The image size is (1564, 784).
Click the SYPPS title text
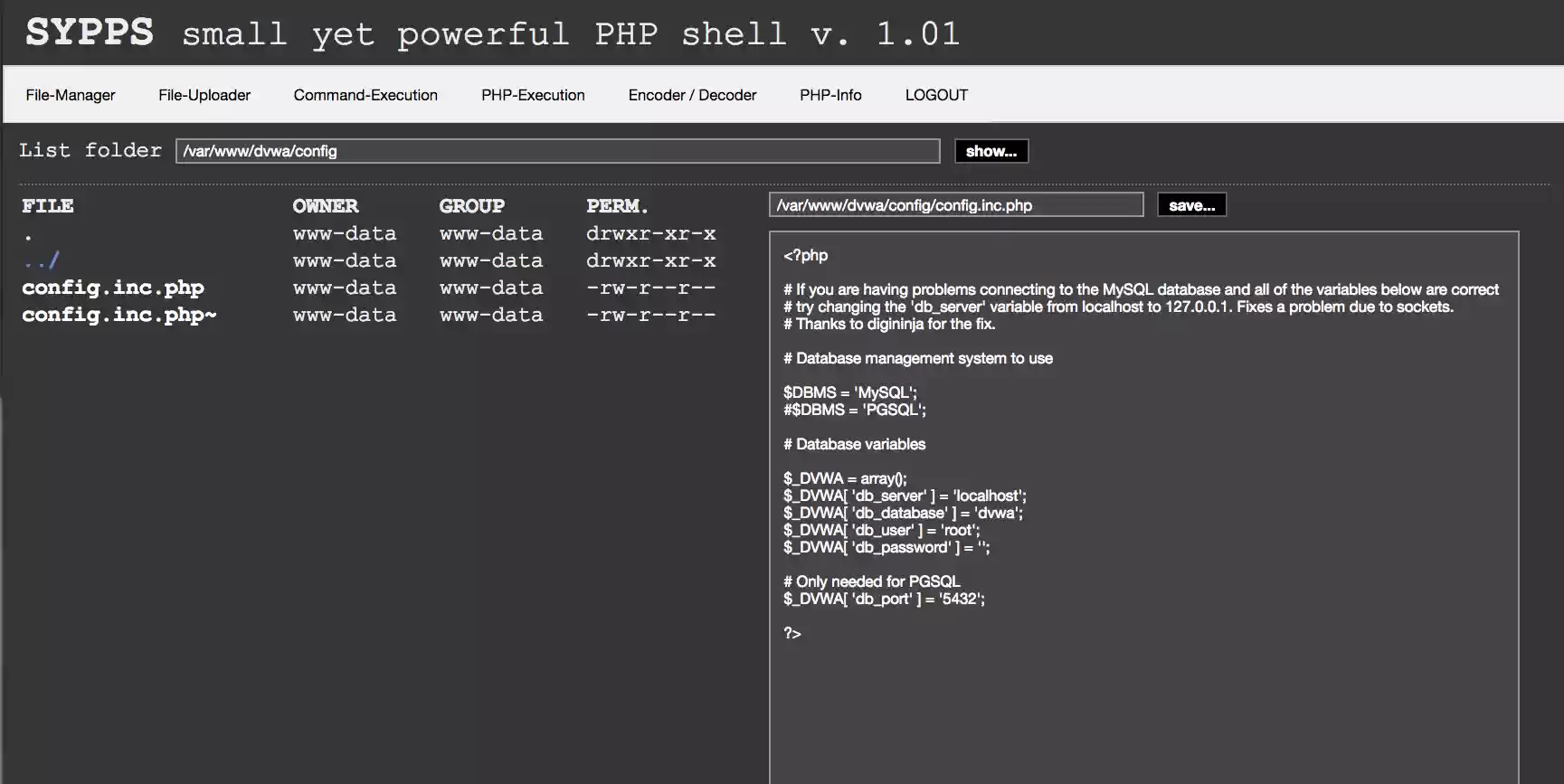[x=90, y=33]
